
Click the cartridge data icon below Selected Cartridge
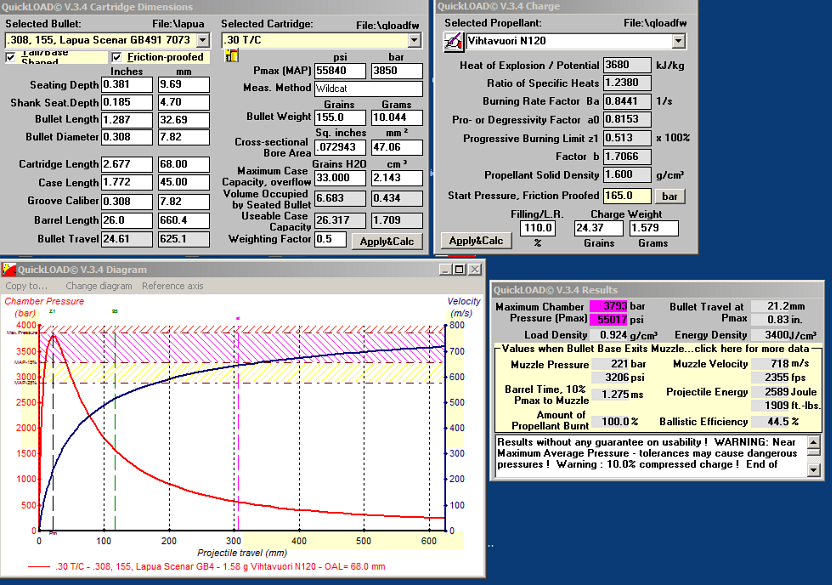pyautogui.click(x=232, y=55)
